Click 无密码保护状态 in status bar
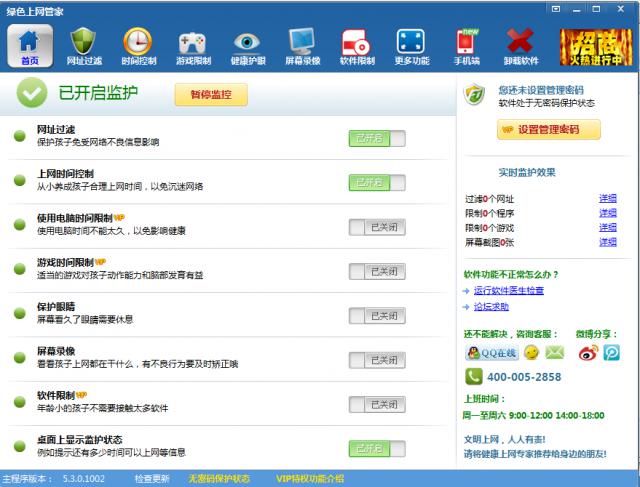The image size is (640, 487). (x=219, y=479)
